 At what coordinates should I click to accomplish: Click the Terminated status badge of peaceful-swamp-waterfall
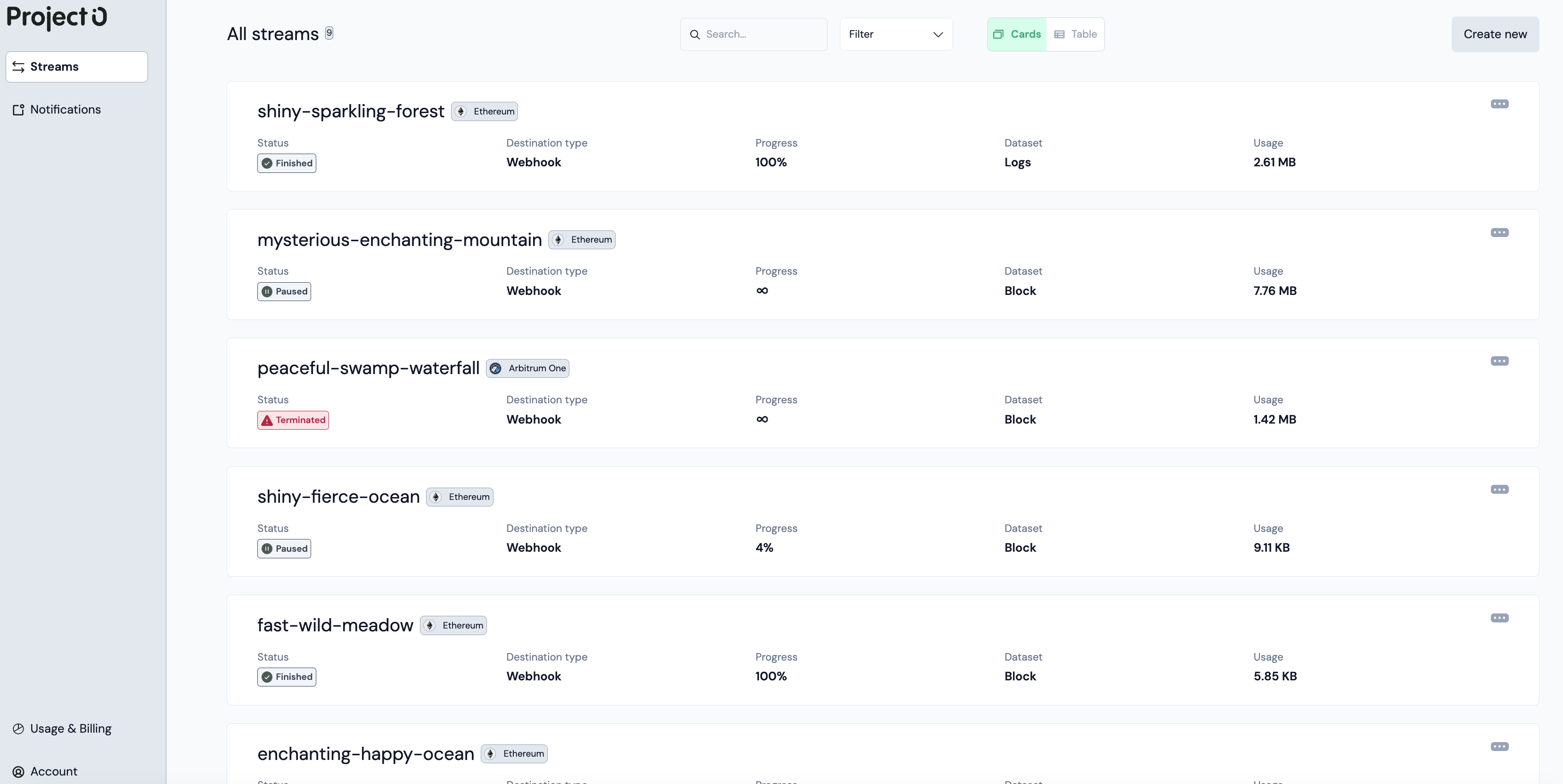click(x=293, y=420)
